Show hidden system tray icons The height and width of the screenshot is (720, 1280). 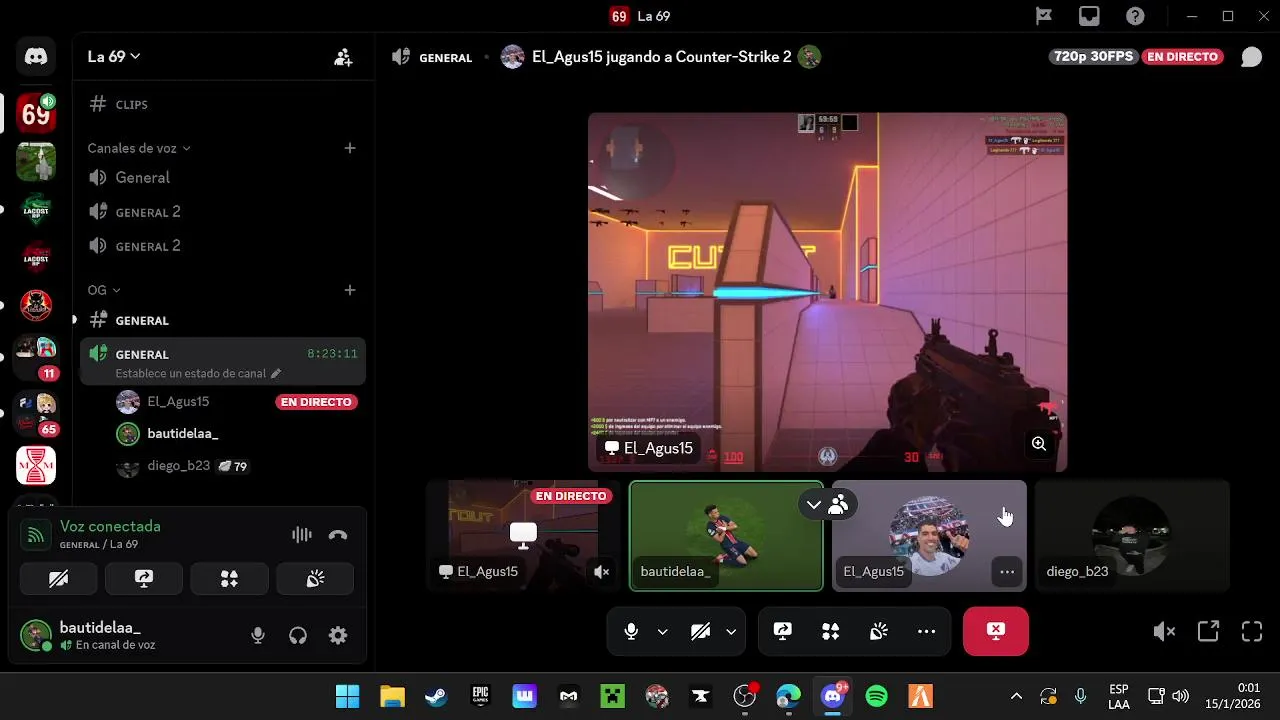click(1016, 696)
